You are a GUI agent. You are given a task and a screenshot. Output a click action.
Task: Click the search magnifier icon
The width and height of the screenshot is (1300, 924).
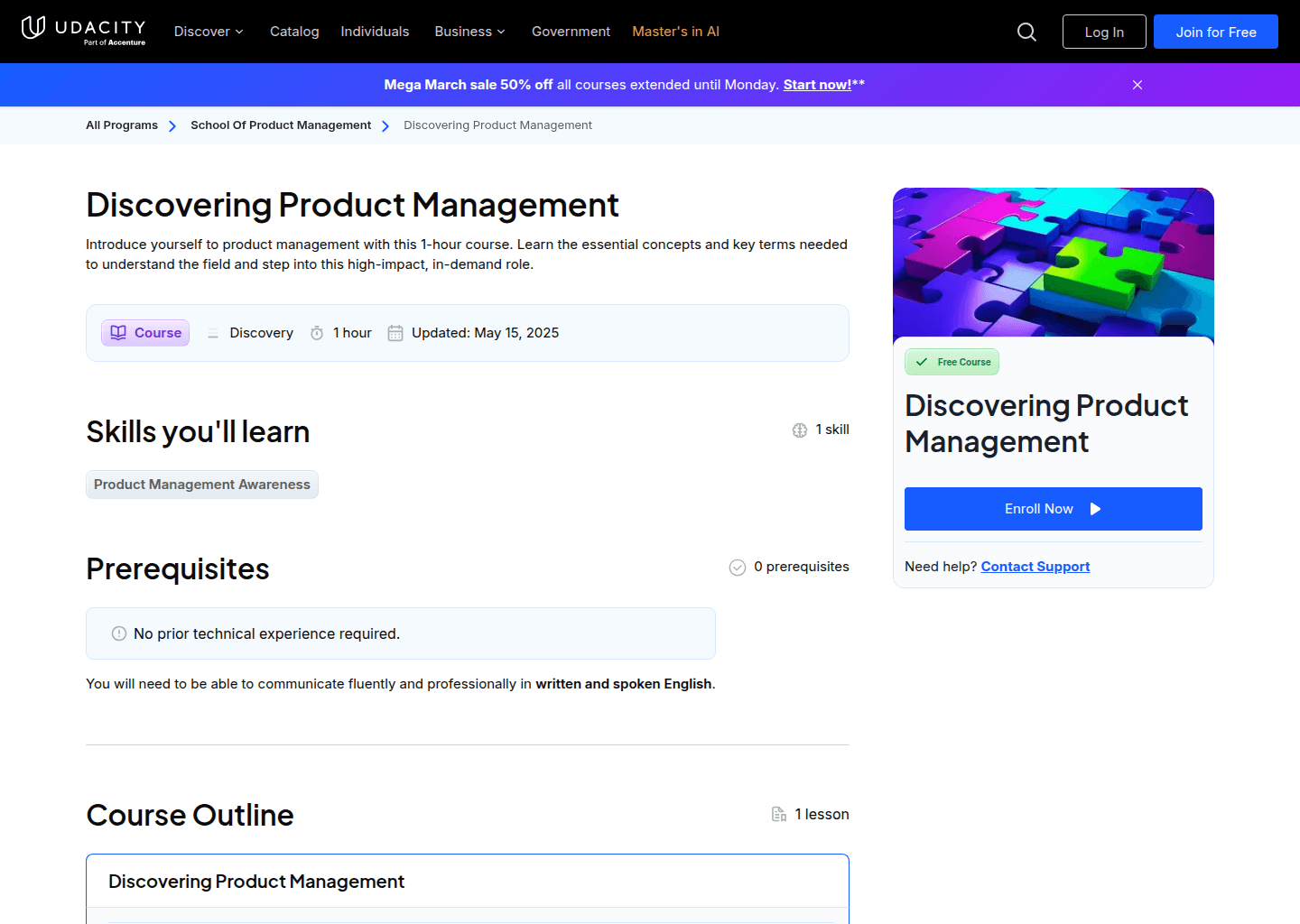tap(1026, 31)
